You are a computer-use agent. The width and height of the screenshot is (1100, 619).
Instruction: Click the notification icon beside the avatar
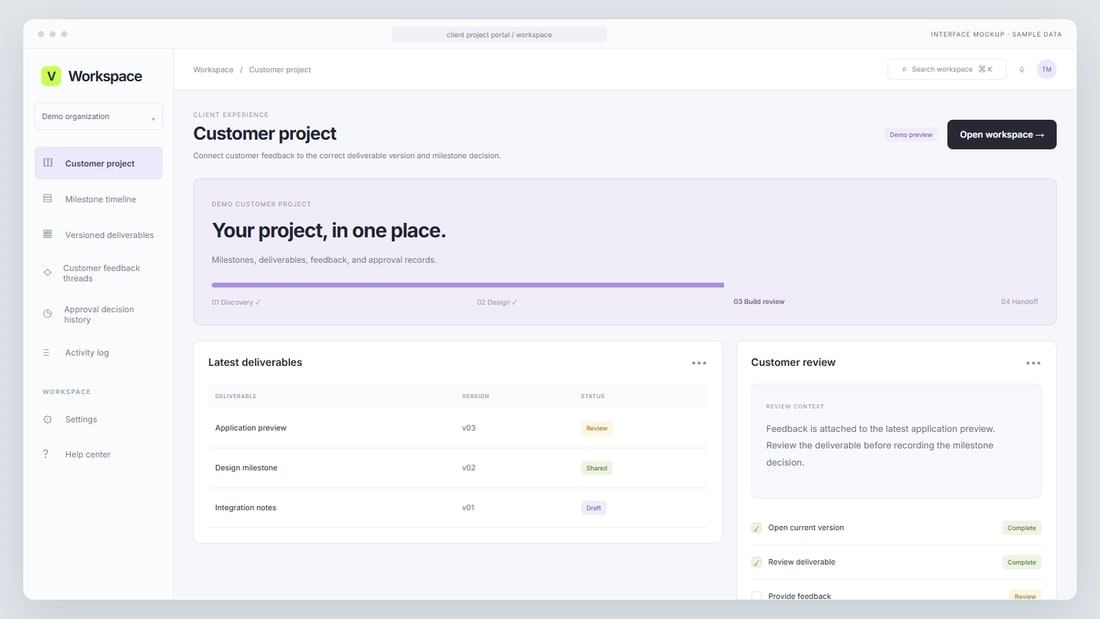pos(1021,69)
